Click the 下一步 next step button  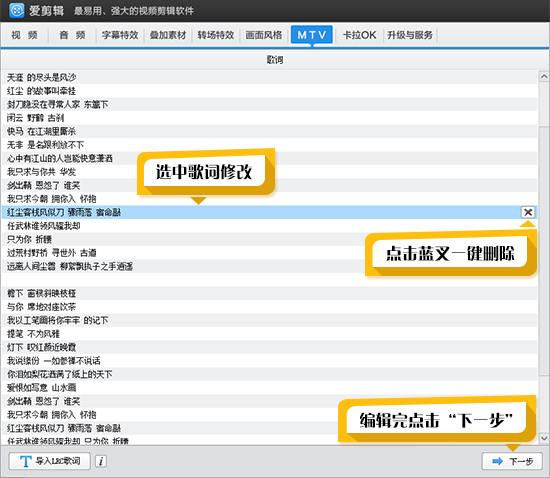point(512,461)
